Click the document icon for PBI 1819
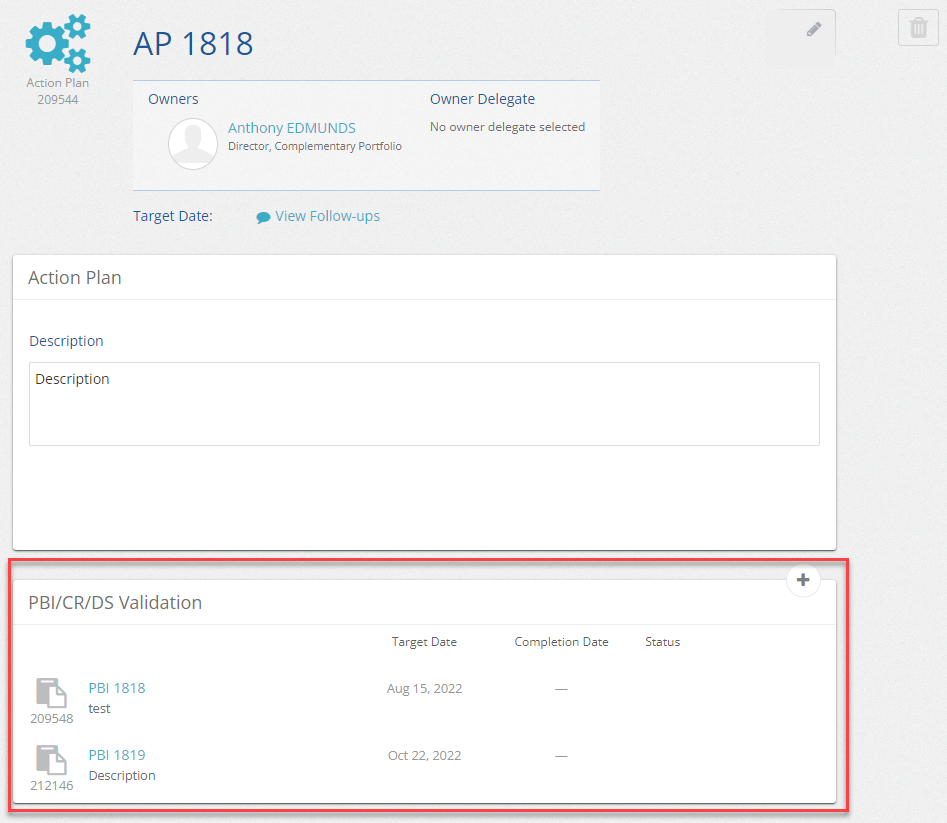Image resolution: width=947 pixels, height=823 pixels. point(51,760)
